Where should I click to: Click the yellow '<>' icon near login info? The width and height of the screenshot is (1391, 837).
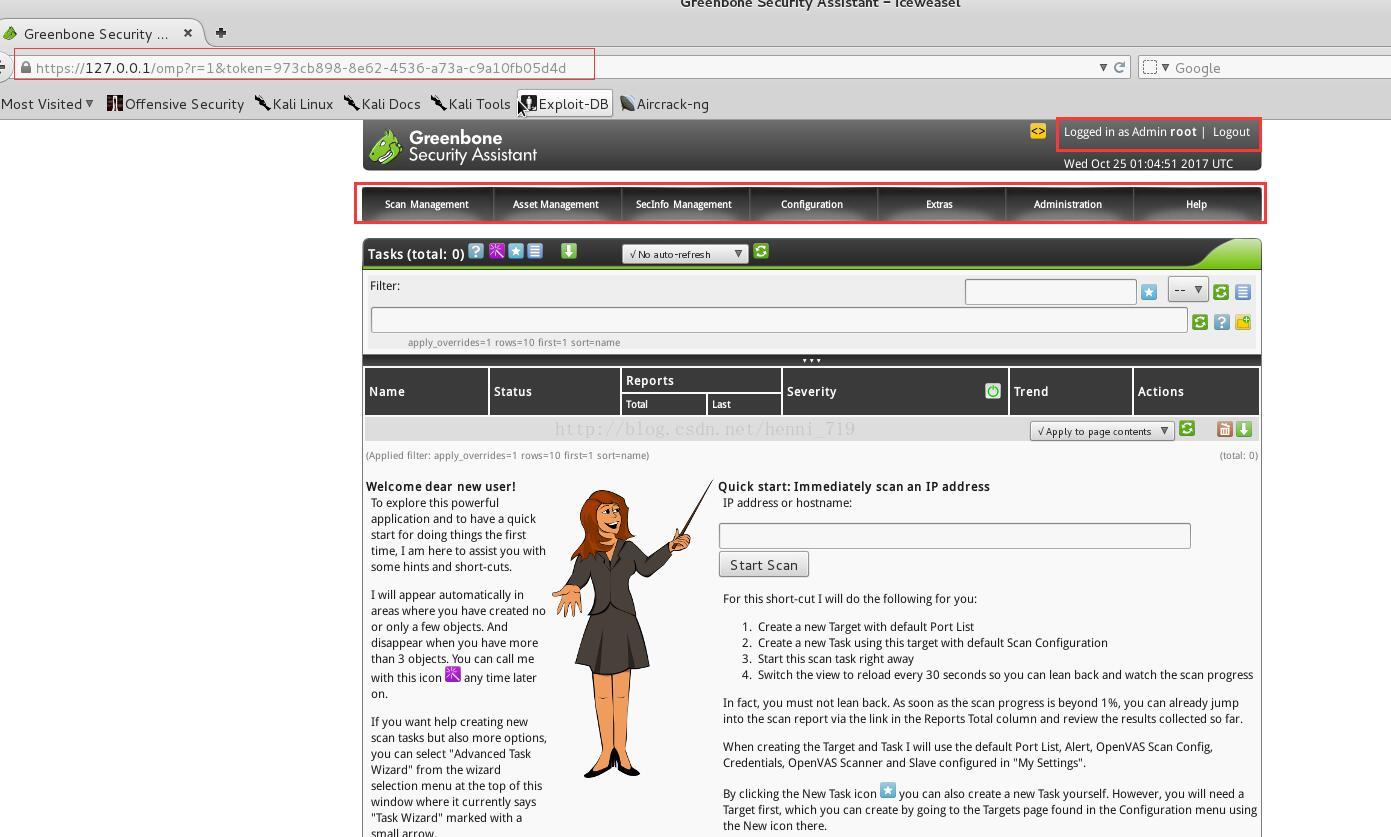coord(1038,131)
